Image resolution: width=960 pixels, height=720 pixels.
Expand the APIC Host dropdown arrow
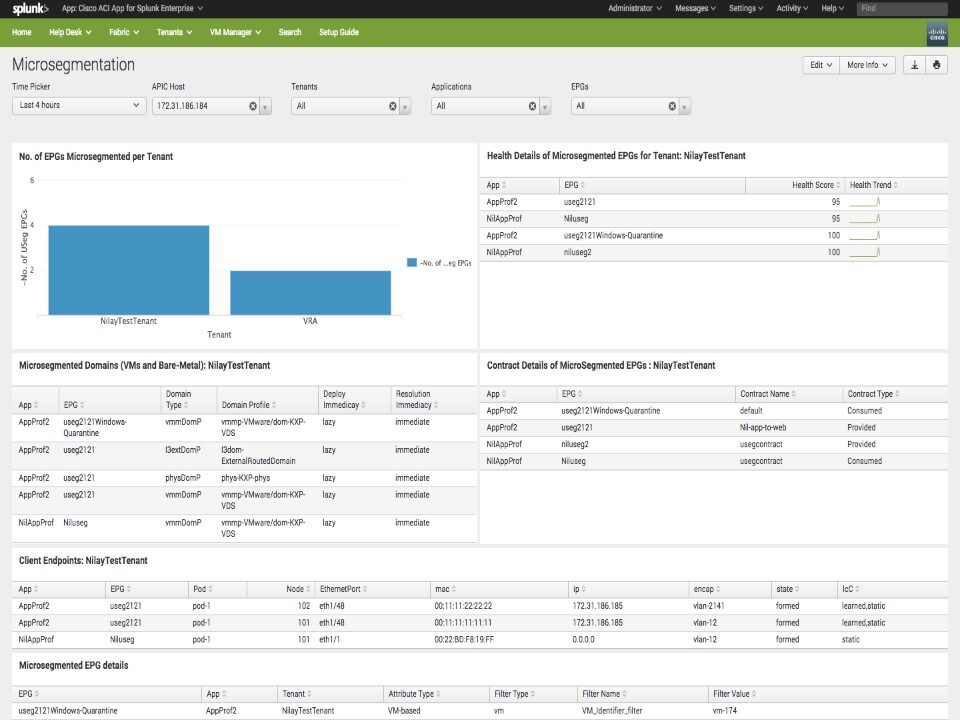(x=265, y=107)
